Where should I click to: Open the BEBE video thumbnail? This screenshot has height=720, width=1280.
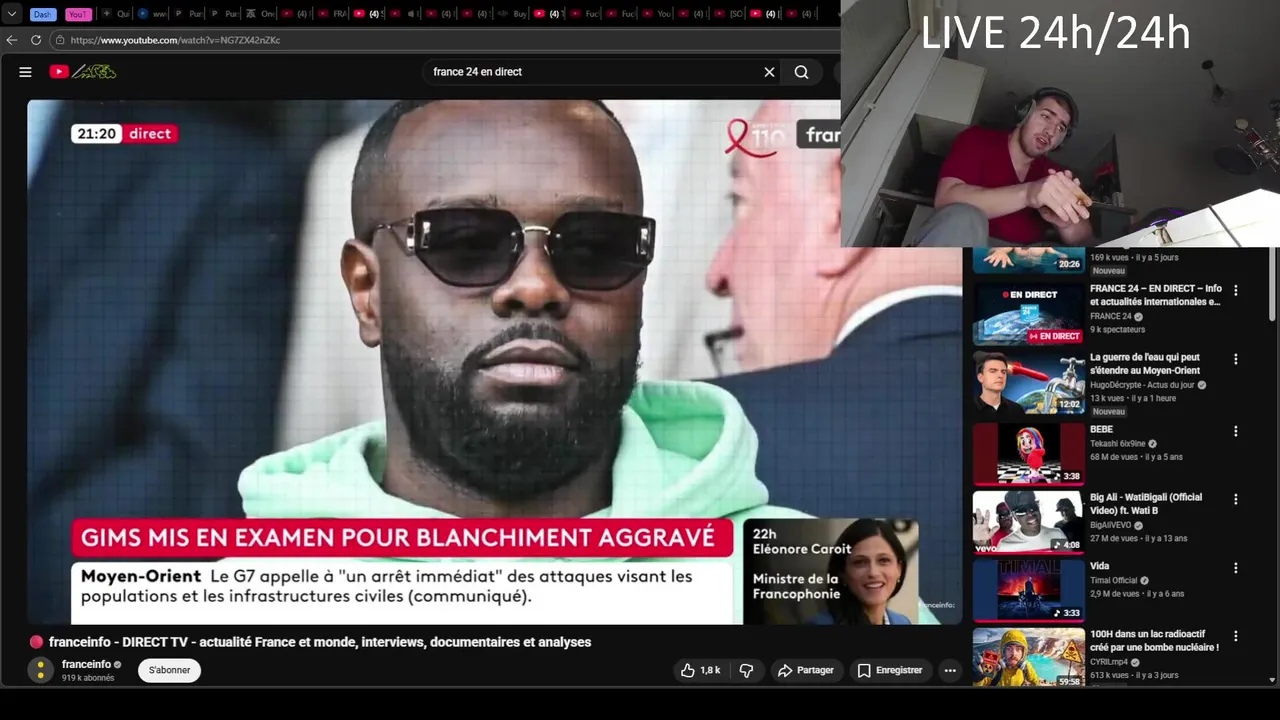coord(1028,453)
